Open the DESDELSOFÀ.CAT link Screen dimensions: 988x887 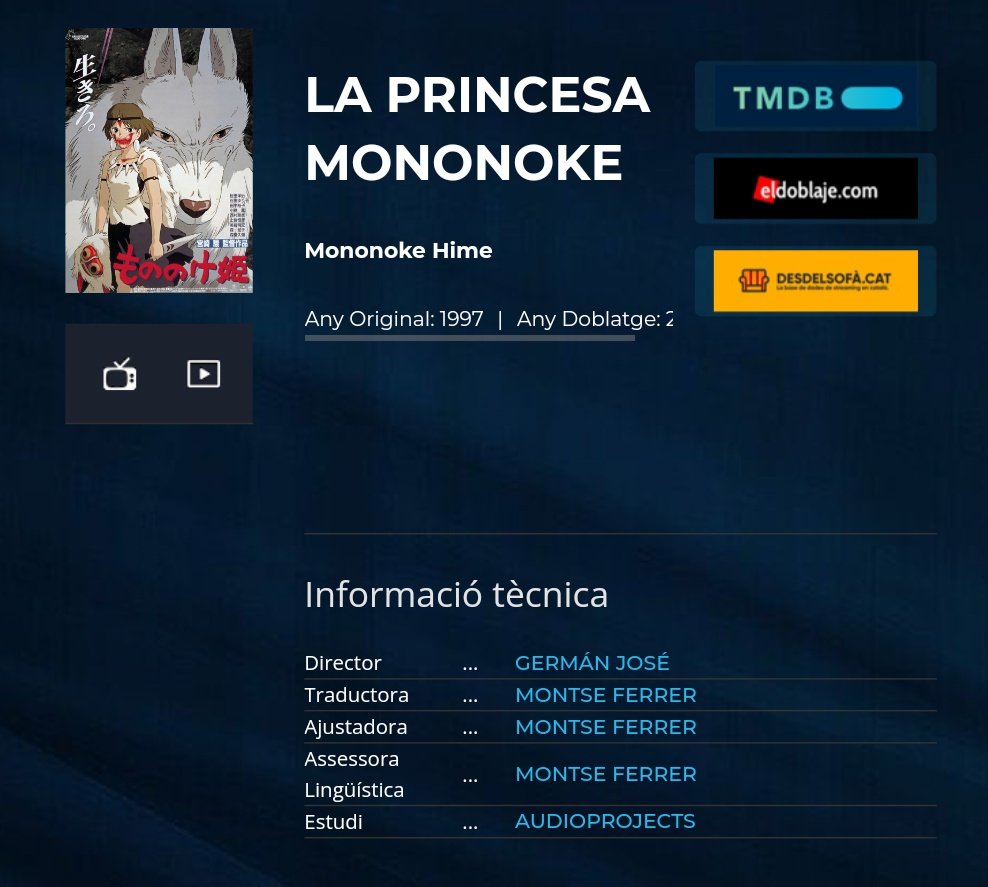click(x=815, y=281)
